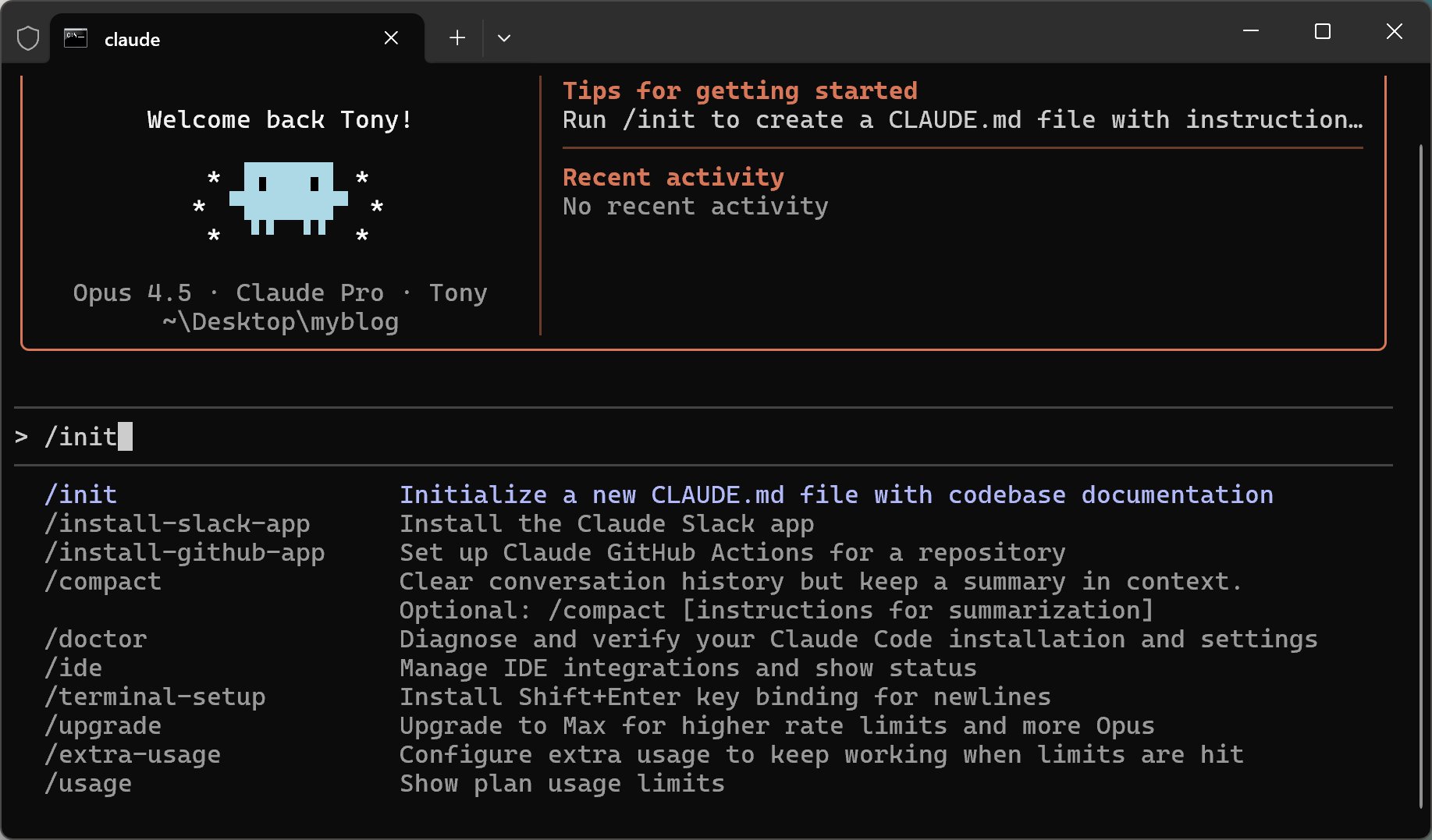Click the shield icon in the title bar
The image size is (1432, 840).
[28, 38]
